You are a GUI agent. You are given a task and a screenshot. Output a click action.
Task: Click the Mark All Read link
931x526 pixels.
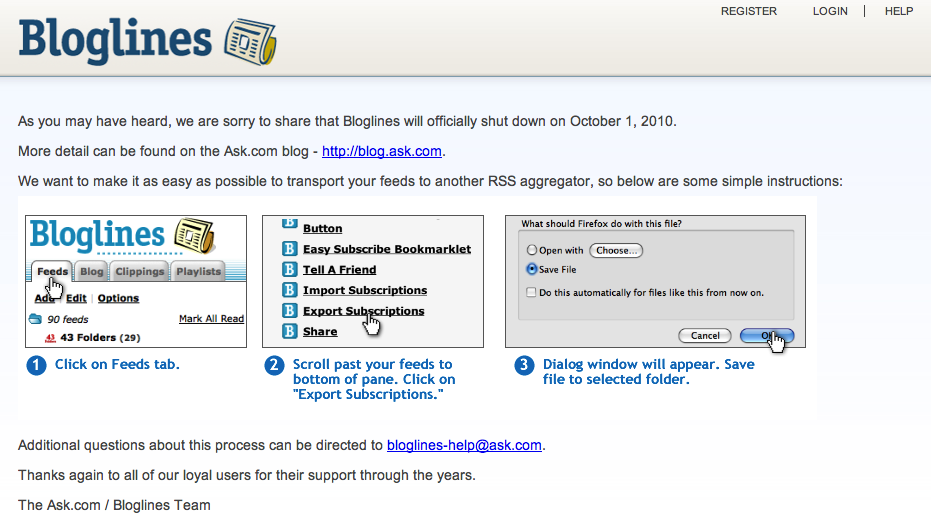(x=211, y=319)
